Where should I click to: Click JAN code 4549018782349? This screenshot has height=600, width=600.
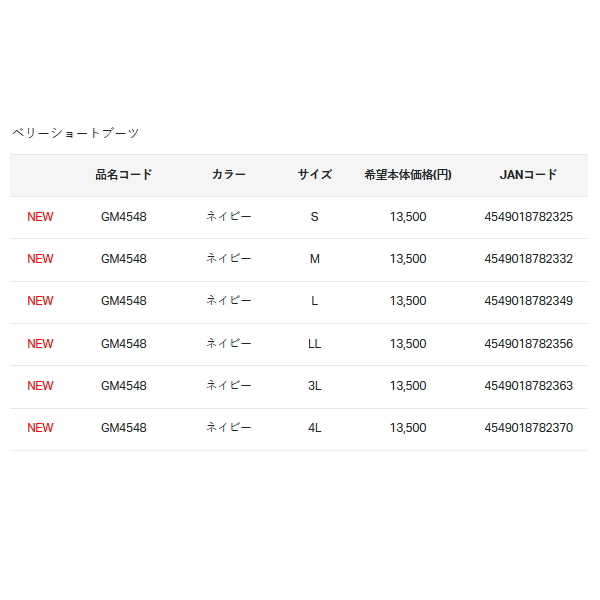tap(528, 301)
